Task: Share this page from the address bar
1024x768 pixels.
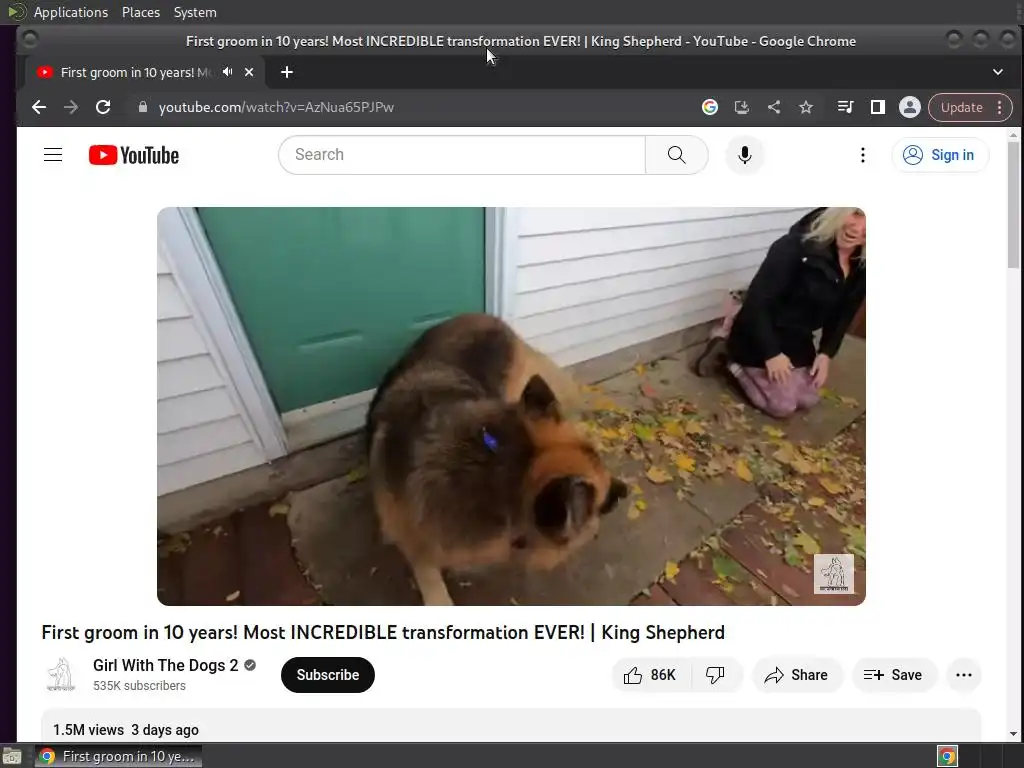Action: [774, 107]
